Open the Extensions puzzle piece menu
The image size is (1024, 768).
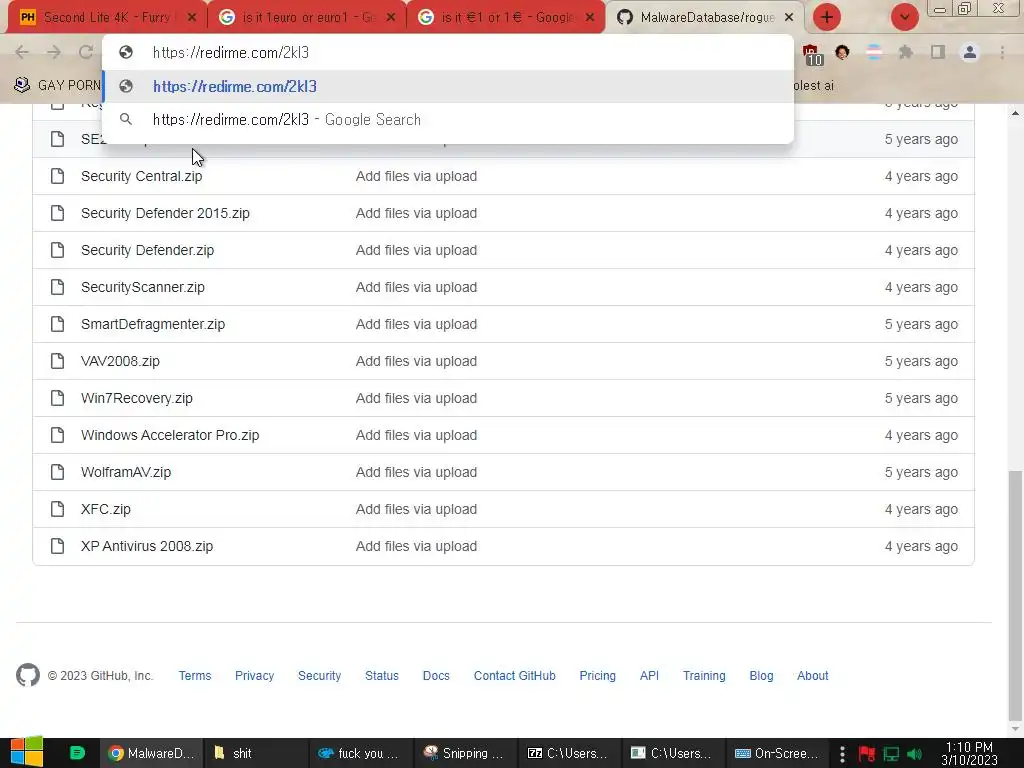(906, 52)
